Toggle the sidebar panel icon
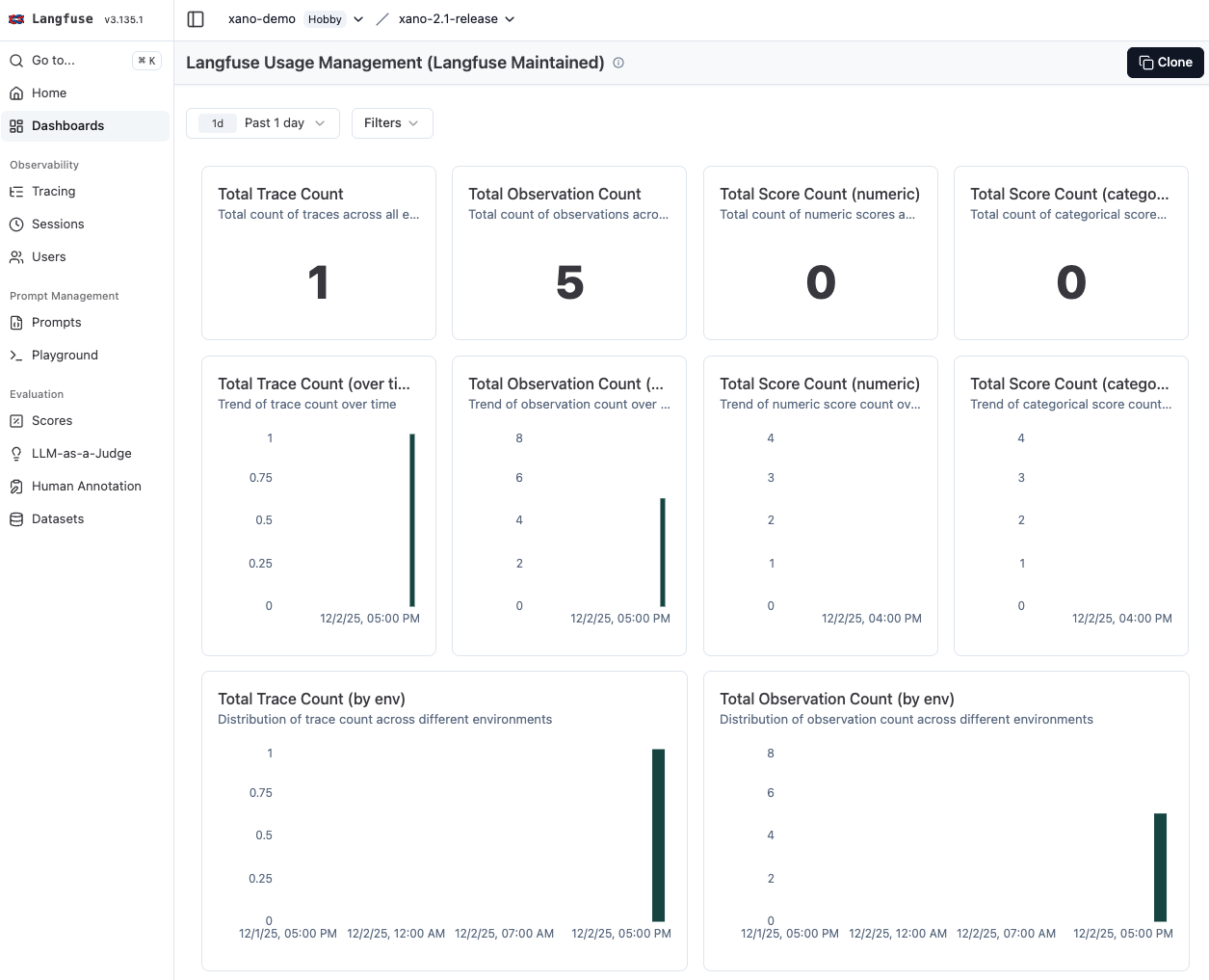 point(196,19)
